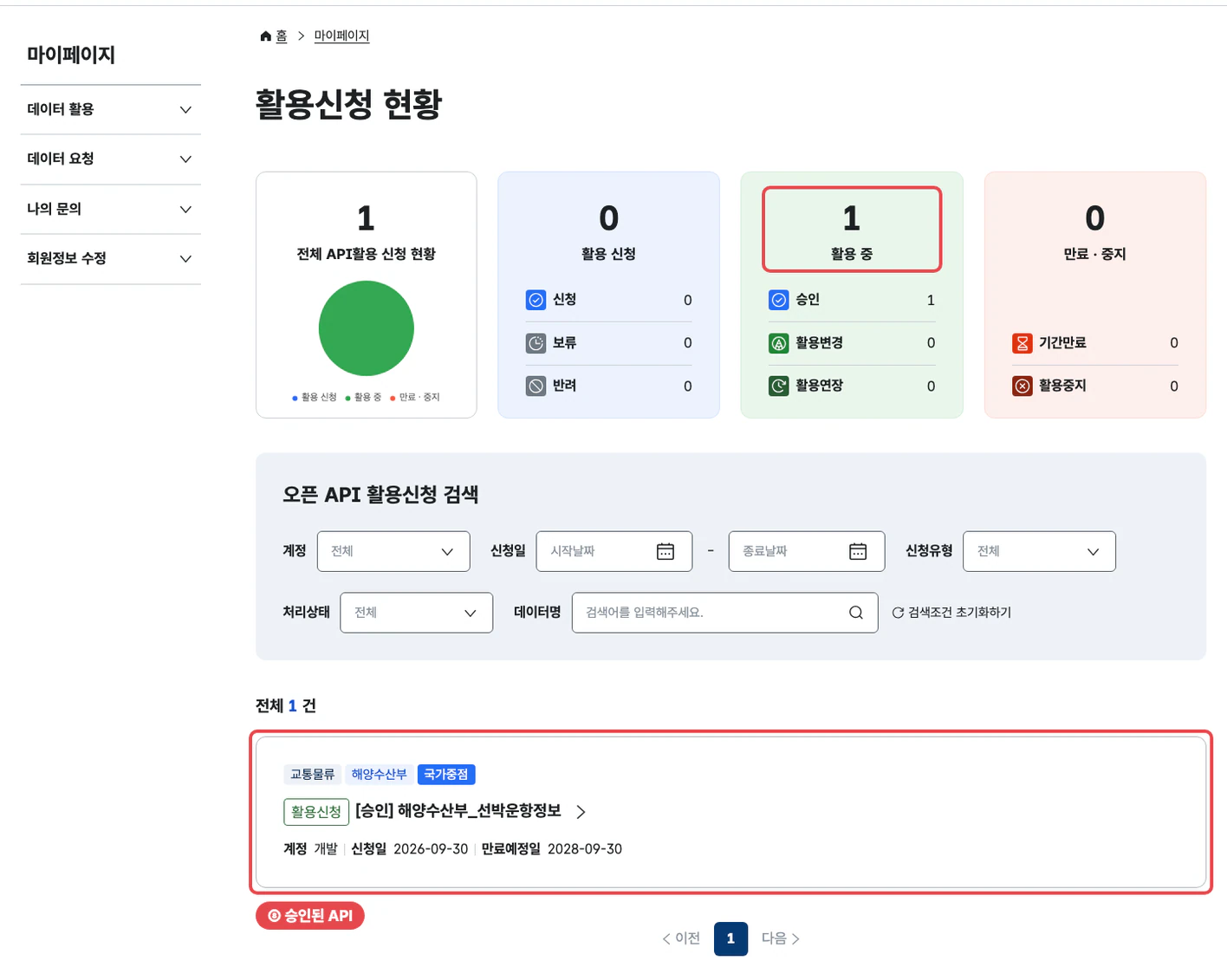1227x980 pixels.
Task: Click the 승인 blue check icon
Action: coord(779,300)
